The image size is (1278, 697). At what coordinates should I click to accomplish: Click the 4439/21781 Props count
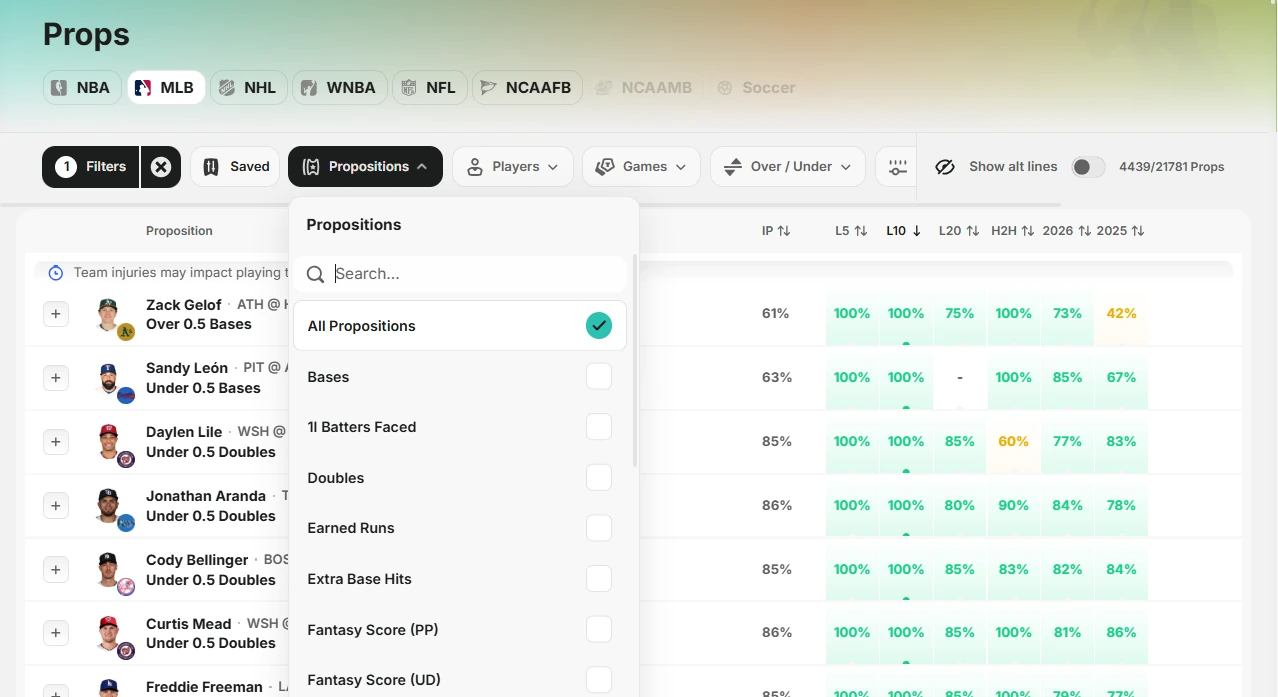pyautogui.click(x=1171, y=167)
